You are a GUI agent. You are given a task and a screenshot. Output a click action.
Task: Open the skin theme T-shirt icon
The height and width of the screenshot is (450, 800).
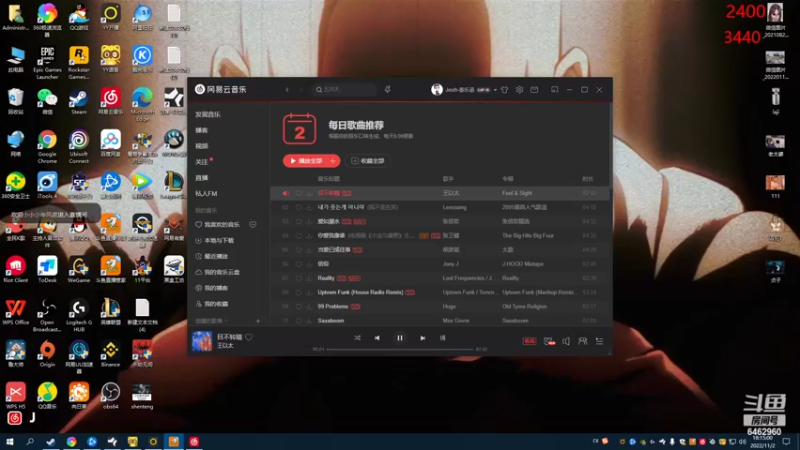(x=505, y=90)
